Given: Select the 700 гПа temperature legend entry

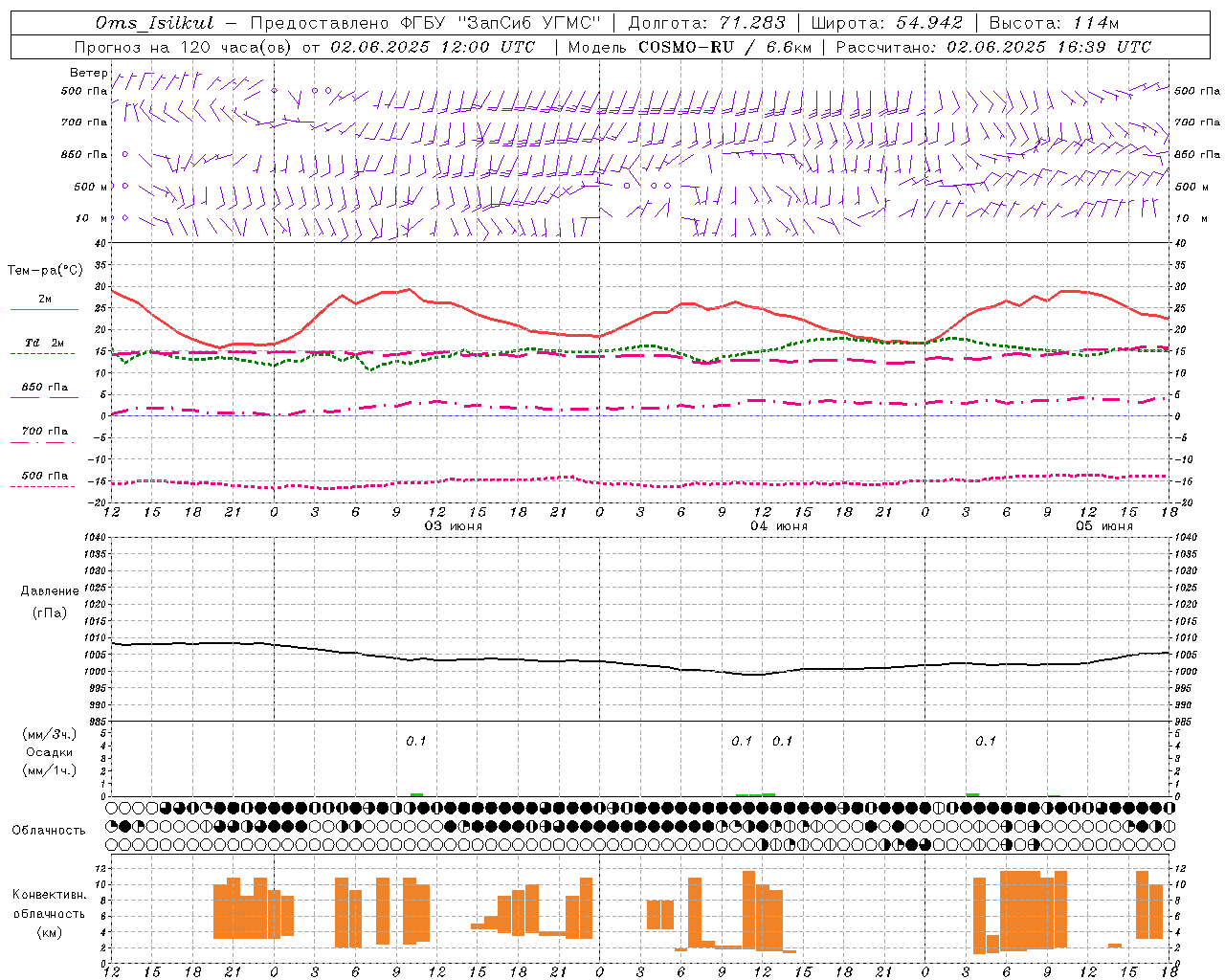Looking at the screenshot, I should pyautogui.click(x=44, y=434).
